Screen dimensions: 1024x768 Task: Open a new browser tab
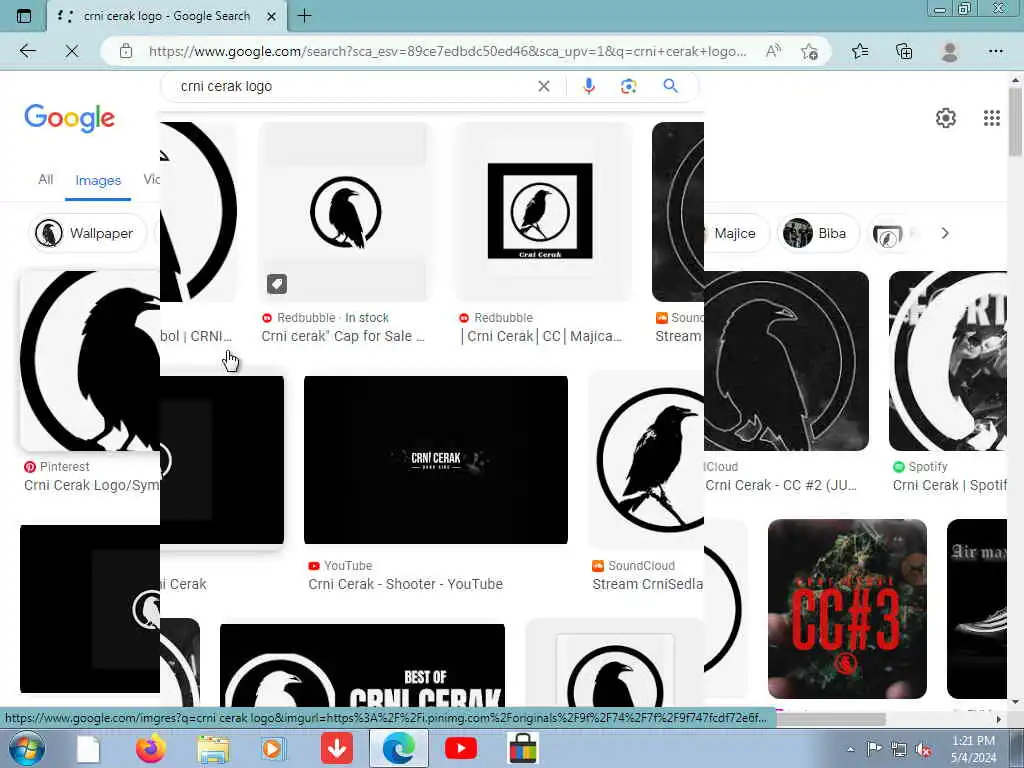click(304, 16)
